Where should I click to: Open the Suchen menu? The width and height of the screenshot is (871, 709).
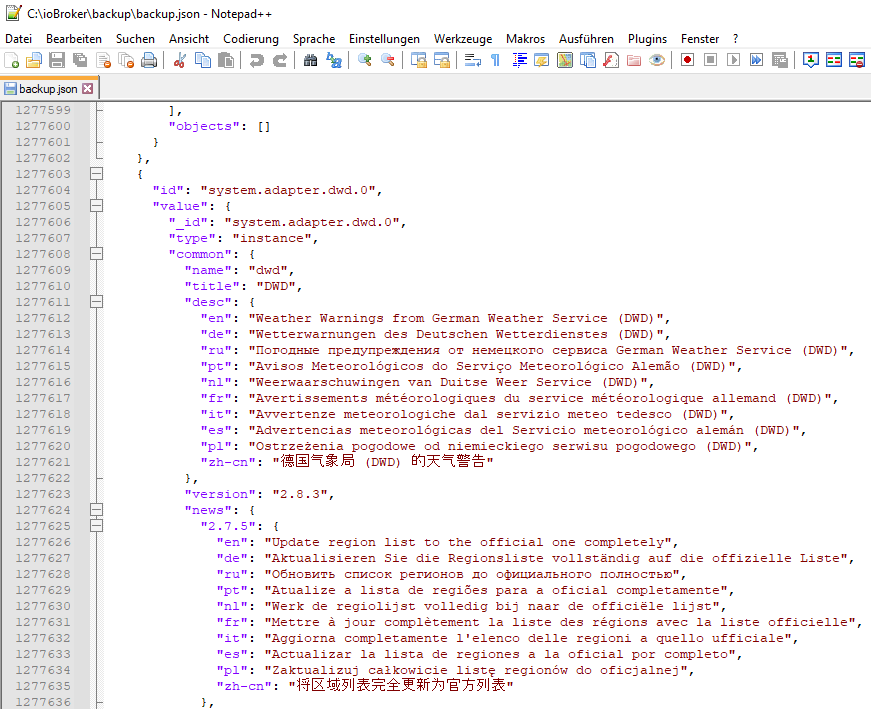click(135, 39)
